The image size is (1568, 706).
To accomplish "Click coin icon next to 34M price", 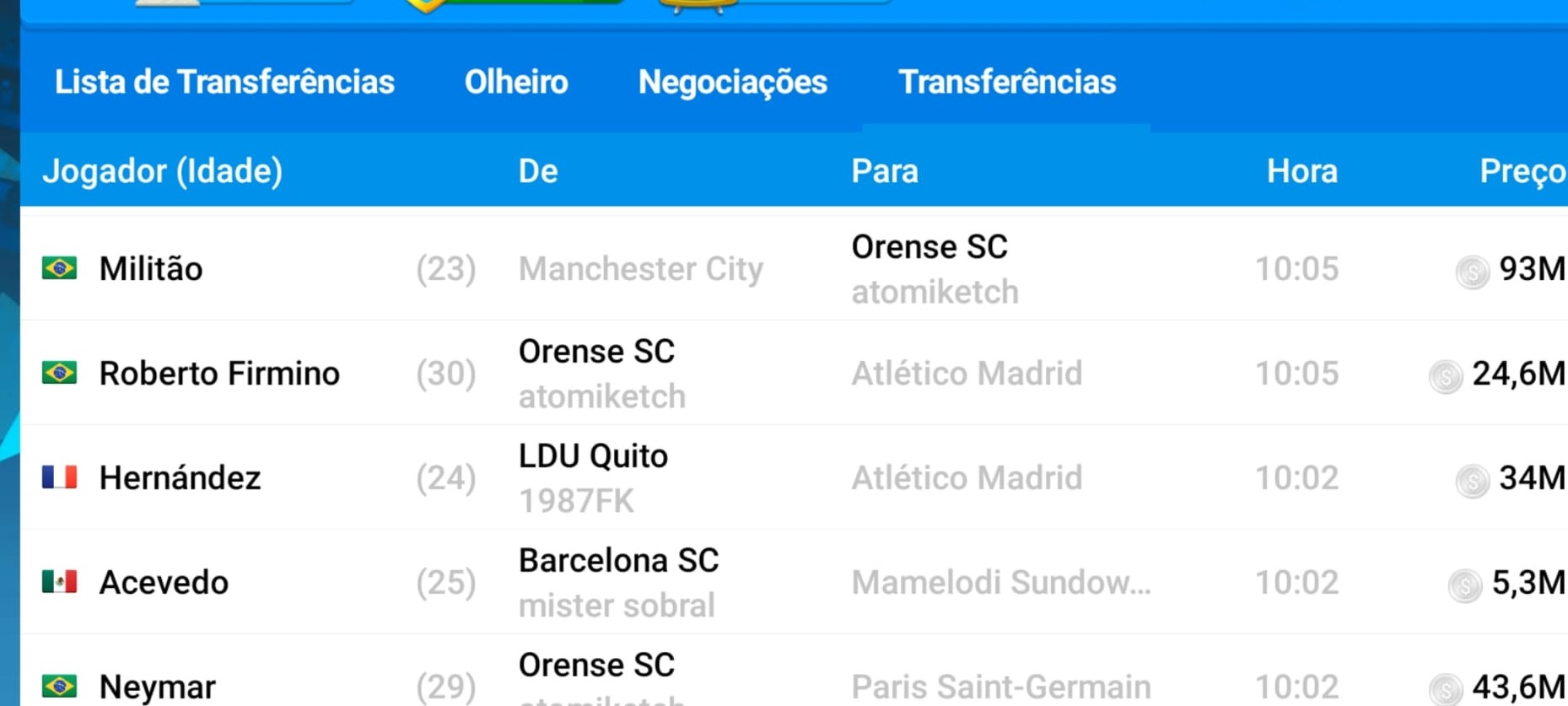I will click(1472, 481).
